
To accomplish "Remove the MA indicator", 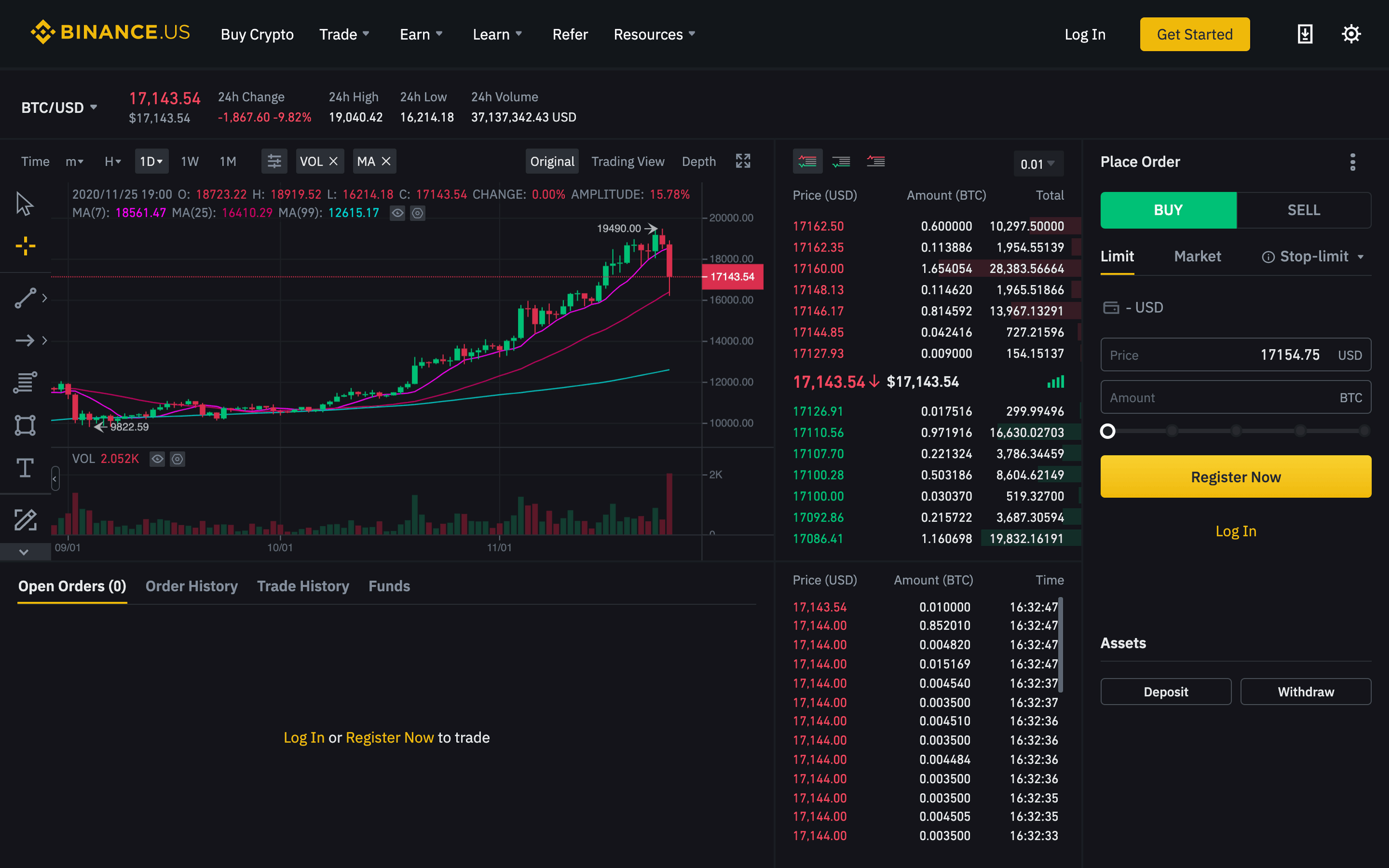I will click(386, 161).
